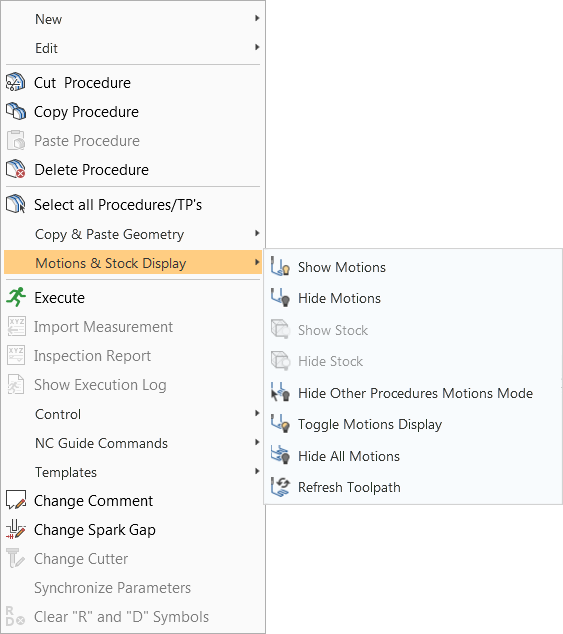Click the Select all Procedures/TP's icon
Image resolution: width=563 pixels, height=634 pixels.
click(16, 204)
